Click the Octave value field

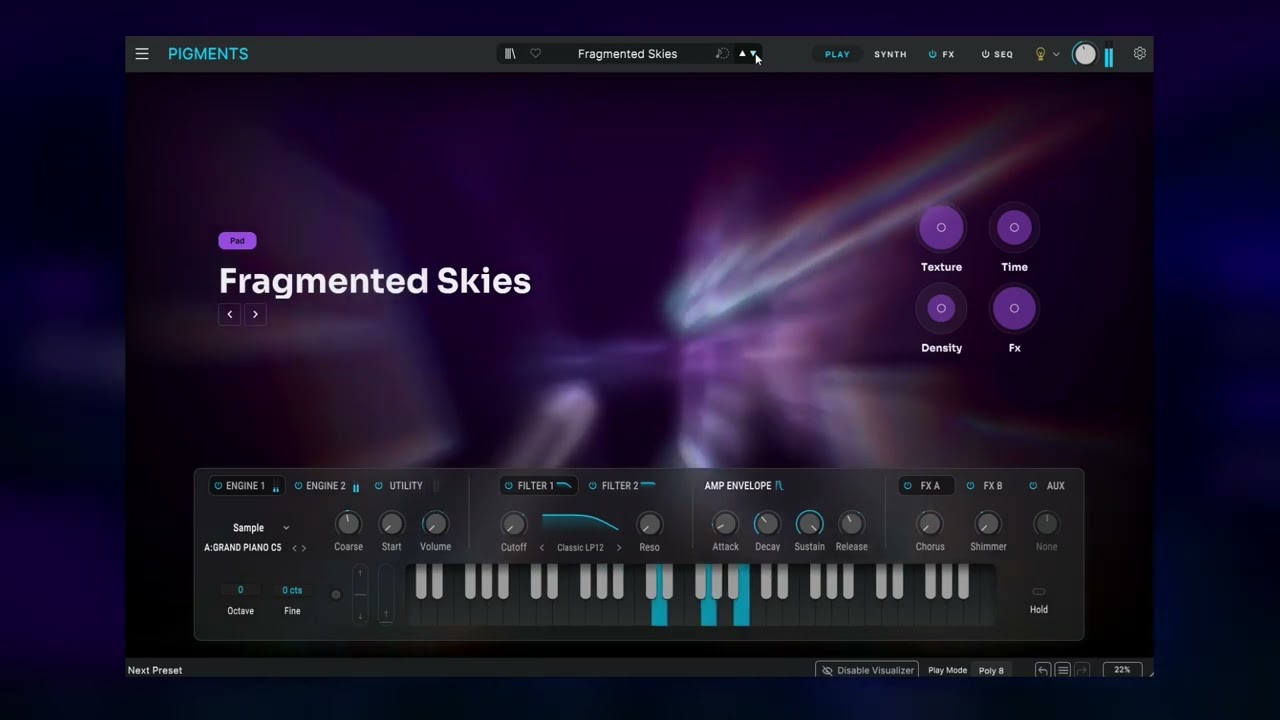[x=240, y=590]
